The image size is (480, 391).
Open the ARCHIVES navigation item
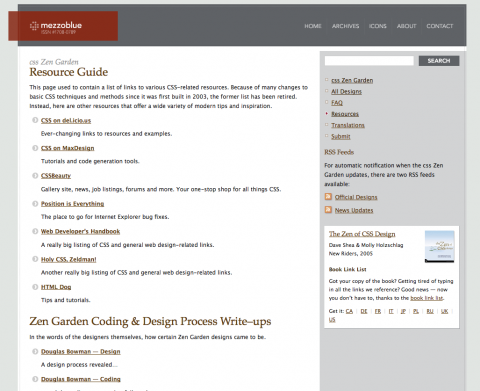[345, 26]
